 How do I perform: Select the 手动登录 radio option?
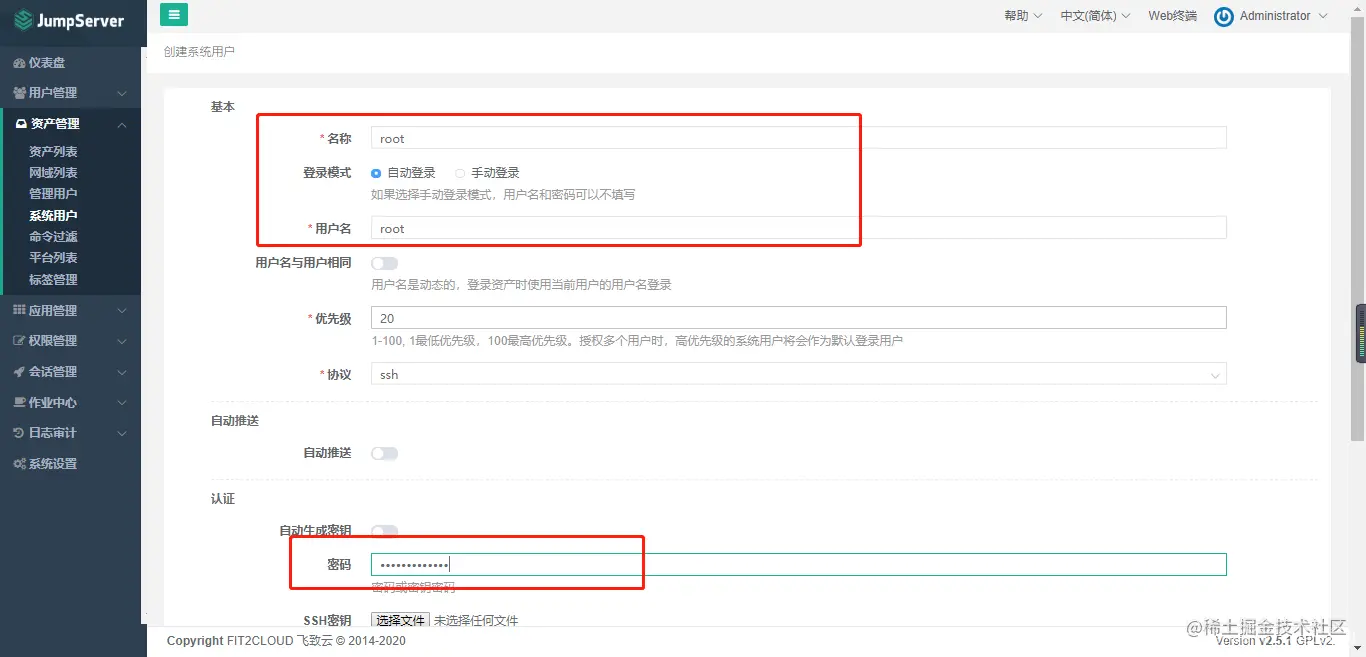coord(459,172)
